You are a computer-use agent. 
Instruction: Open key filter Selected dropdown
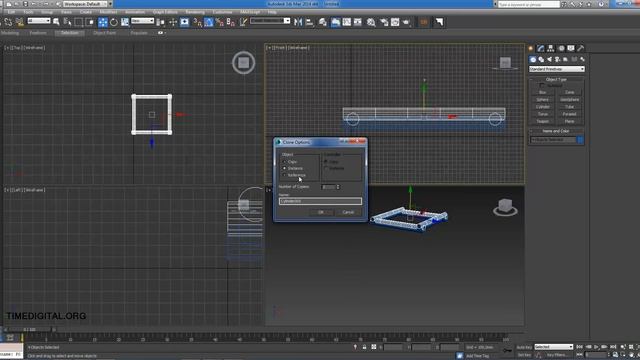click(x=554, y=347)
